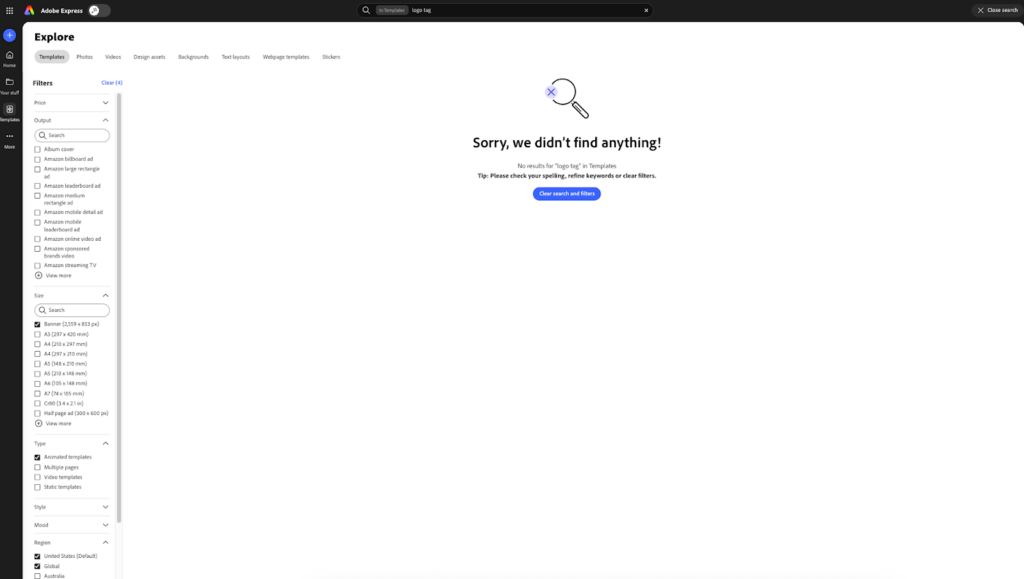Screen dimensions: 1024x579
Task: Go to Home in the sidebar
Action: (10, 58)
